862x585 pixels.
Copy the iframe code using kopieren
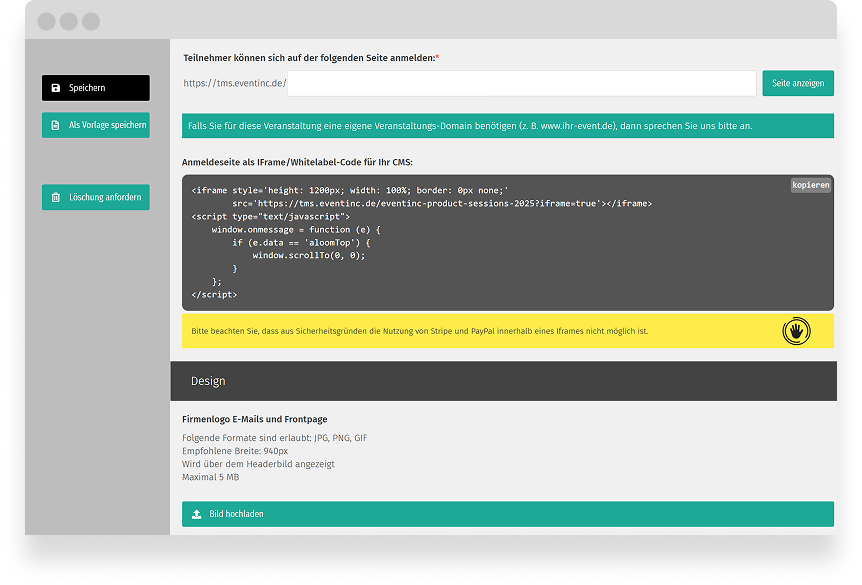click(x=810, y=186)
